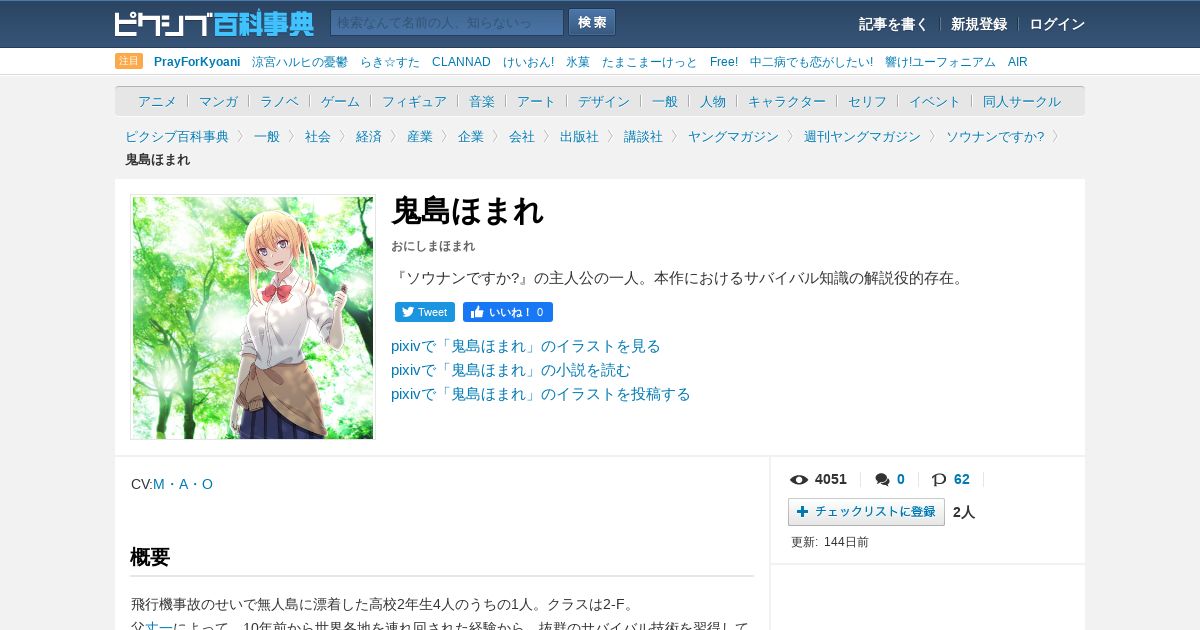Image resolution: width=1200 pixels, height=630 pixels.
Task: Go to 社会 breadcrumb
Action: 318,136
